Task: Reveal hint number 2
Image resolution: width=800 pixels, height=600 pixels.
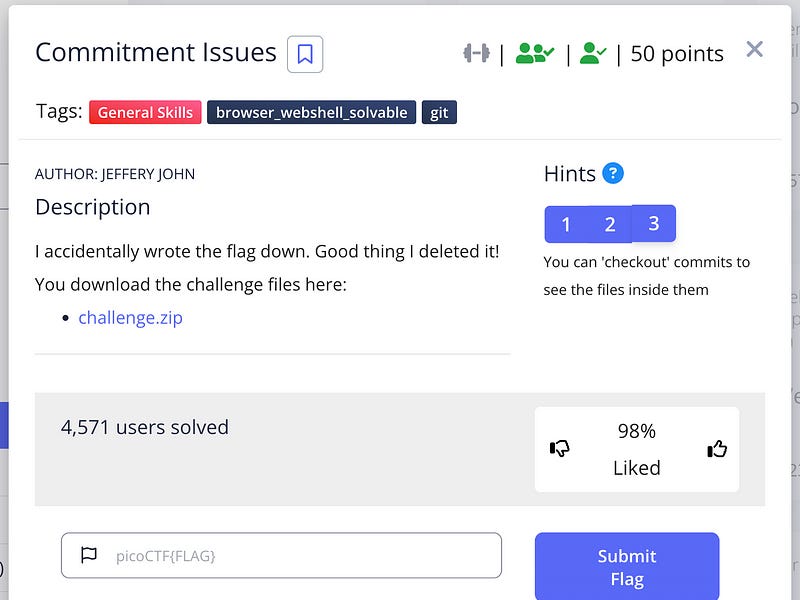Action: [x=610, y=224]
